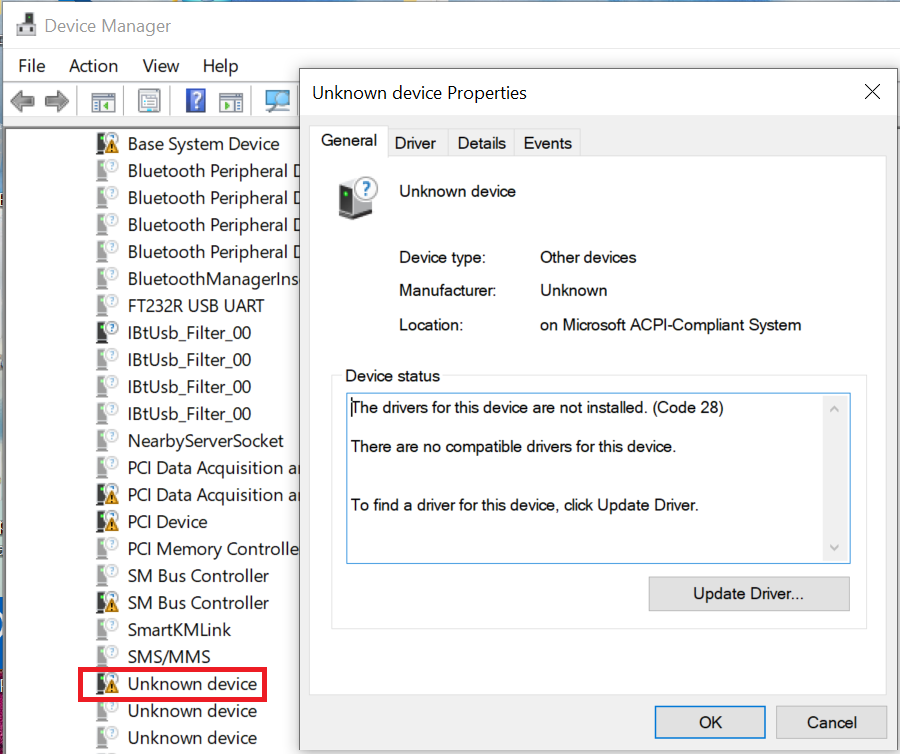Select PCI Device entry

(167, 522)
